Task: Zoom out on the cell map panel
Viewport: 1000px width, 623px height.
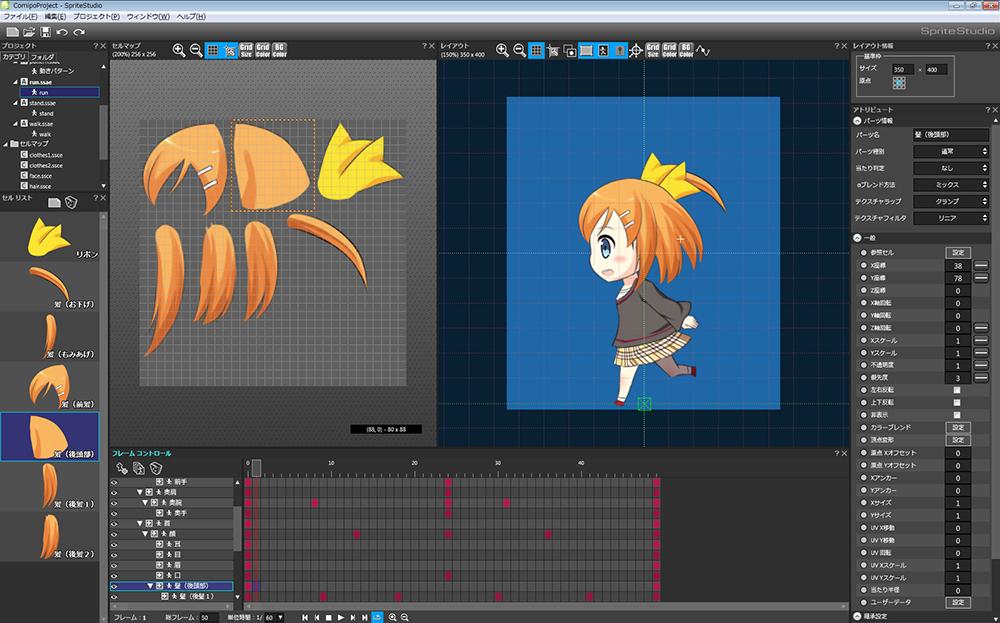Action: click(x=196, y=50)
